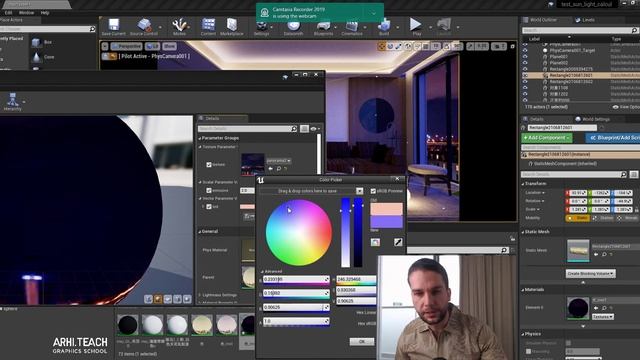
Task: Click the Datasmith toolbar icon
Action: tap(293, 28)
